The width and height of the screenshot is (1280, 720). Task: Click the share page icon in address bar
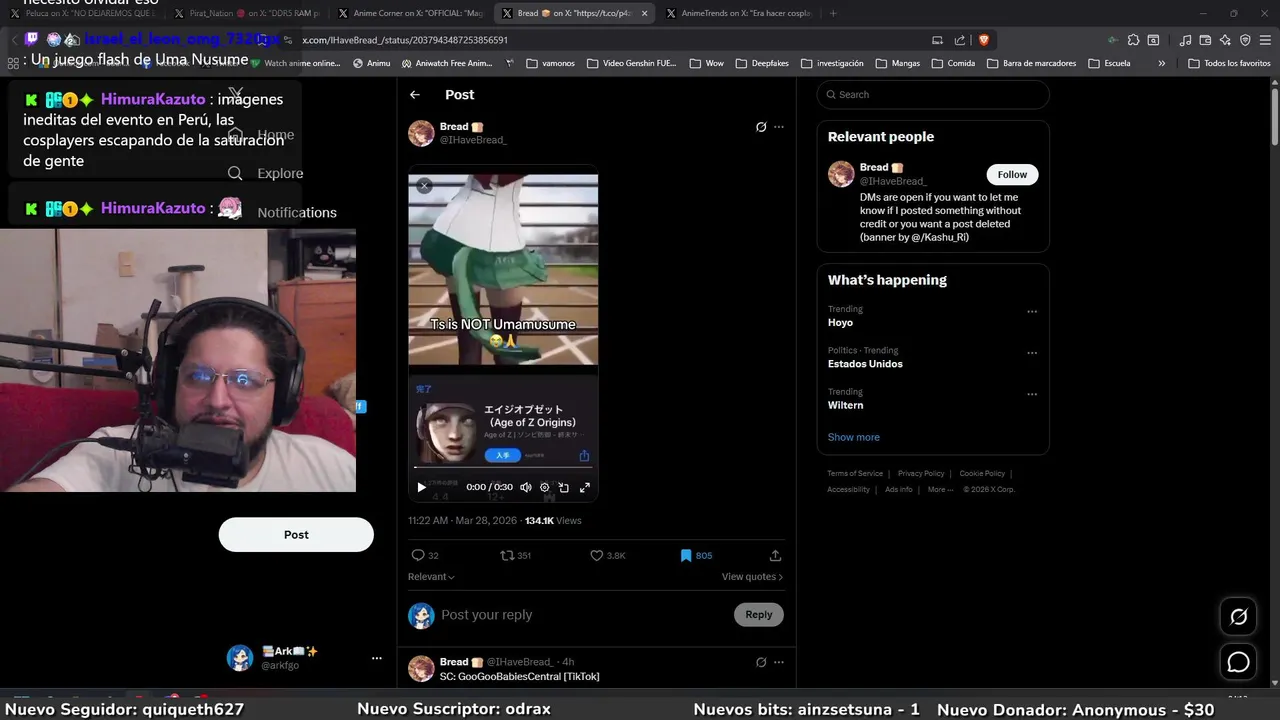[960, 40]
